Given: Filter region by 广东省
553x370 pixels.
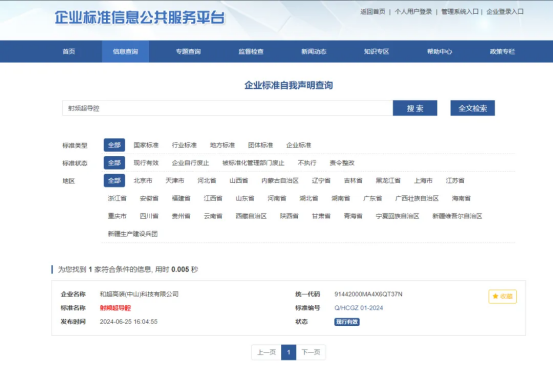Looking at the screenshot, I should (372, 198).
